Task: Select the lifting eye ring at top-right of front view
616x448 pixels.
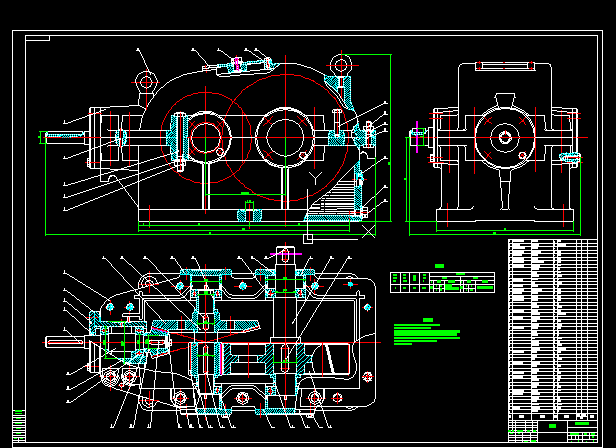Action: tap(341, 65)
